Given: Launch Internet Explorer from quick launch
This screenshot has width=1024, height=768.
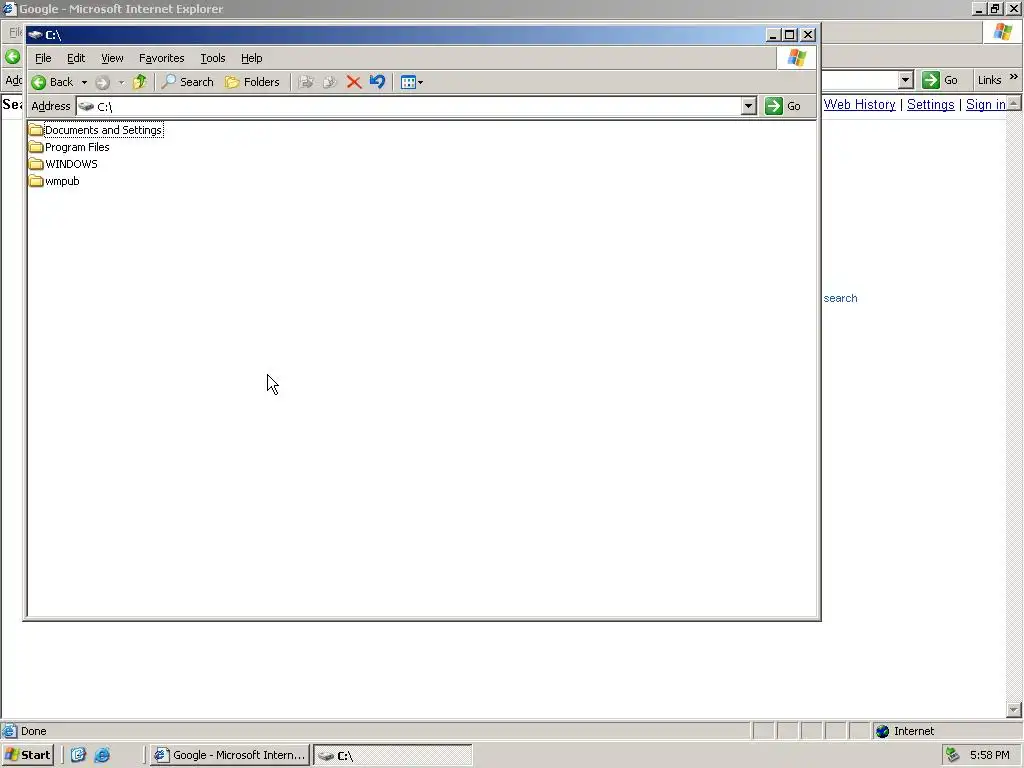Looking at the screenshot, I should 103,755.
